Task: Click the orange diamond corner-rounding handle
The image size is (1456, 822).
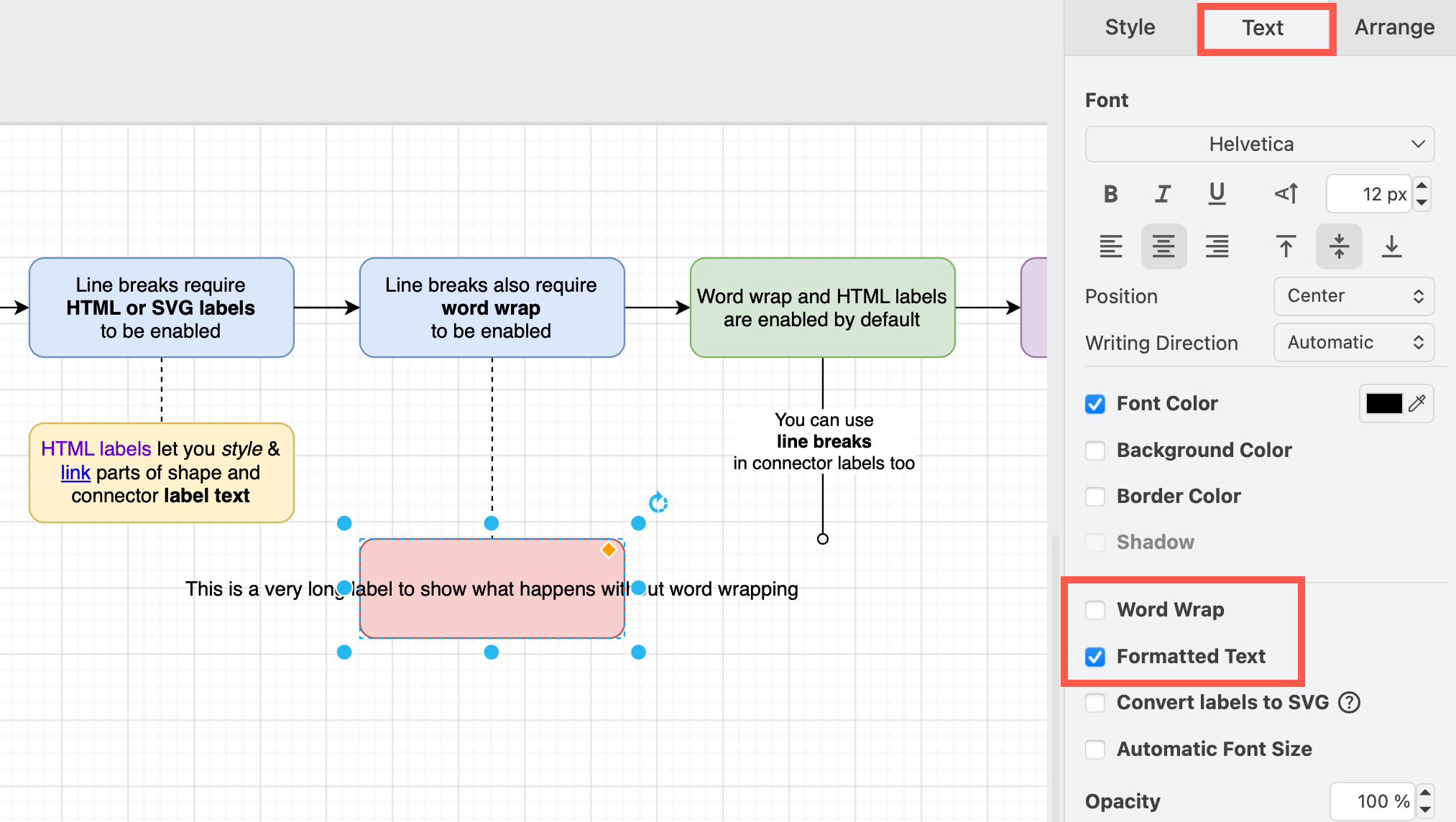Action: pyautogui.click(x=609, y=550)
